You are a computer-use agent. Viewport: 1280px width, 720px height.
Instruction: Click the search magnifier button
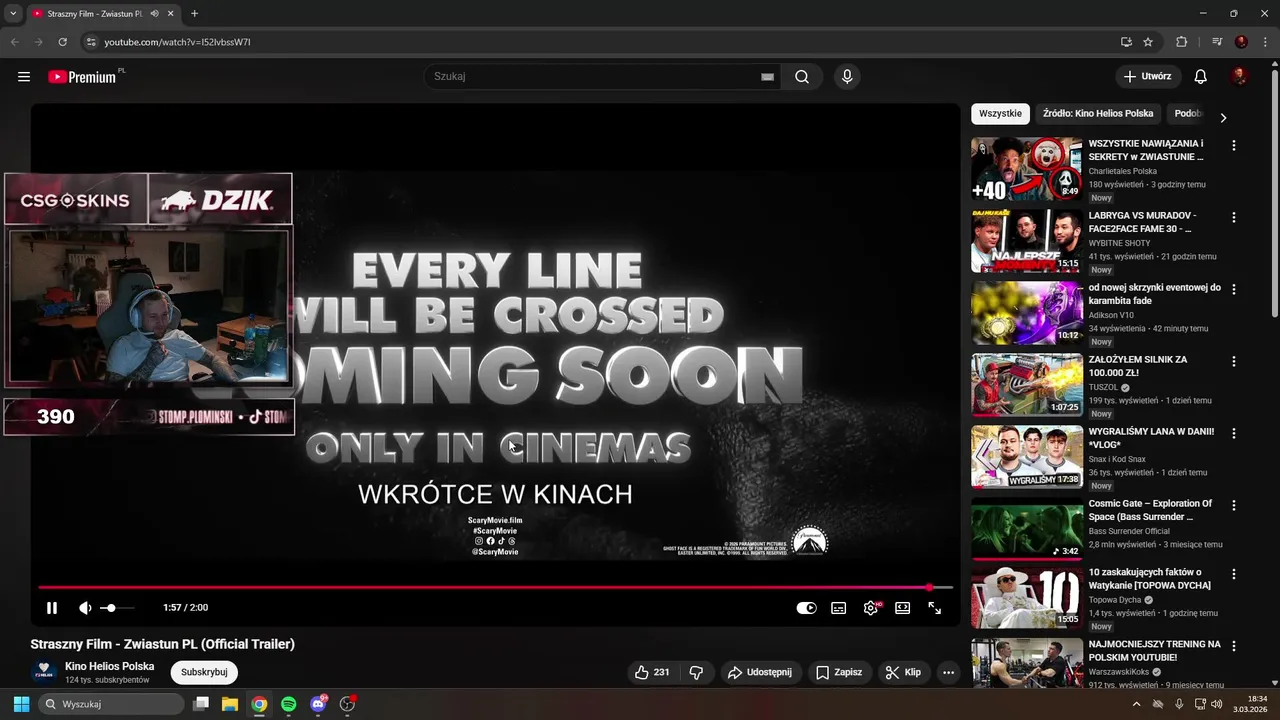coord(802,77)
